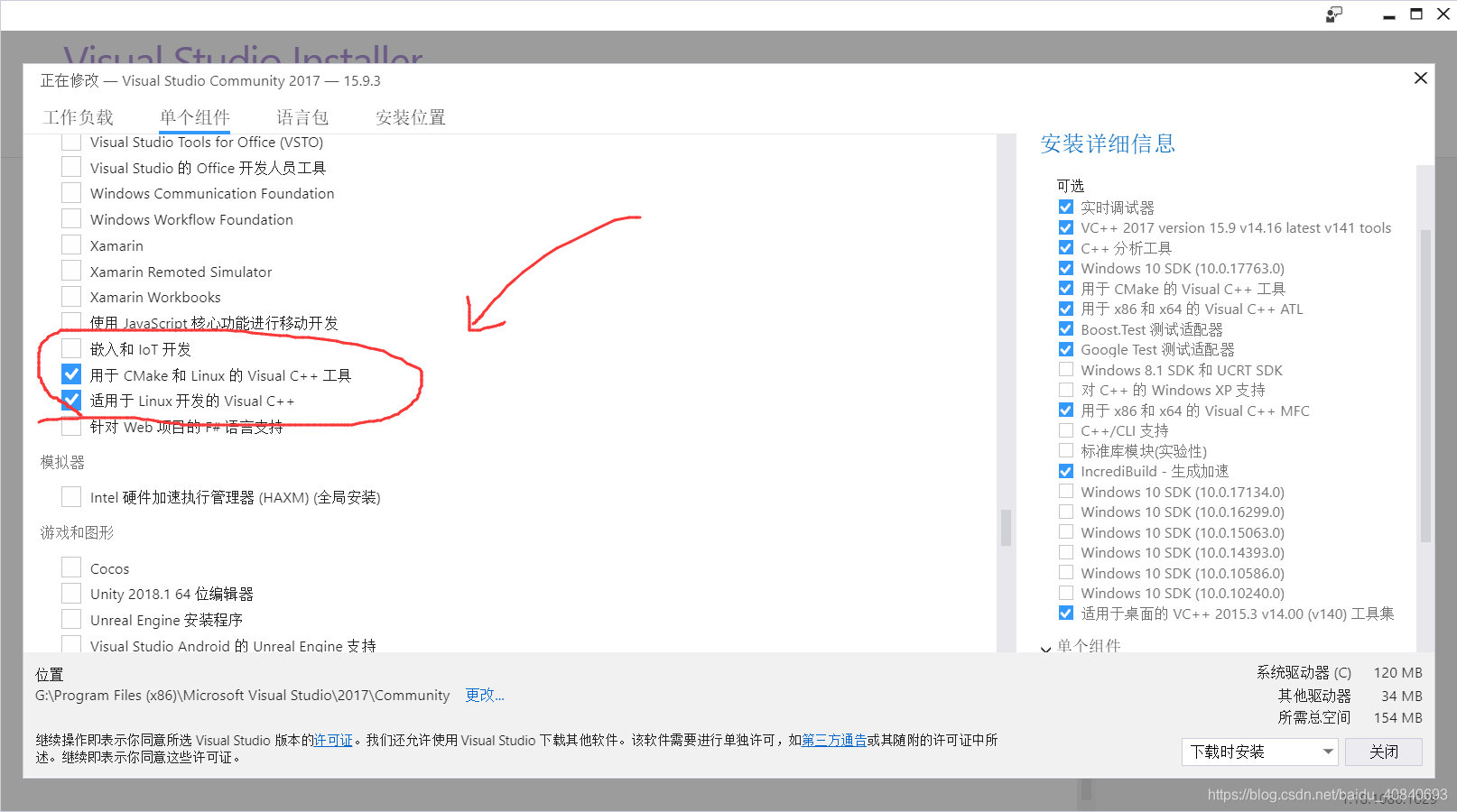Viewport: 1457px width, 812px height.
Task: Uncheck VC++ 2015.3 v14.00 (v140) 工具集
Action: pos(1066,613)
